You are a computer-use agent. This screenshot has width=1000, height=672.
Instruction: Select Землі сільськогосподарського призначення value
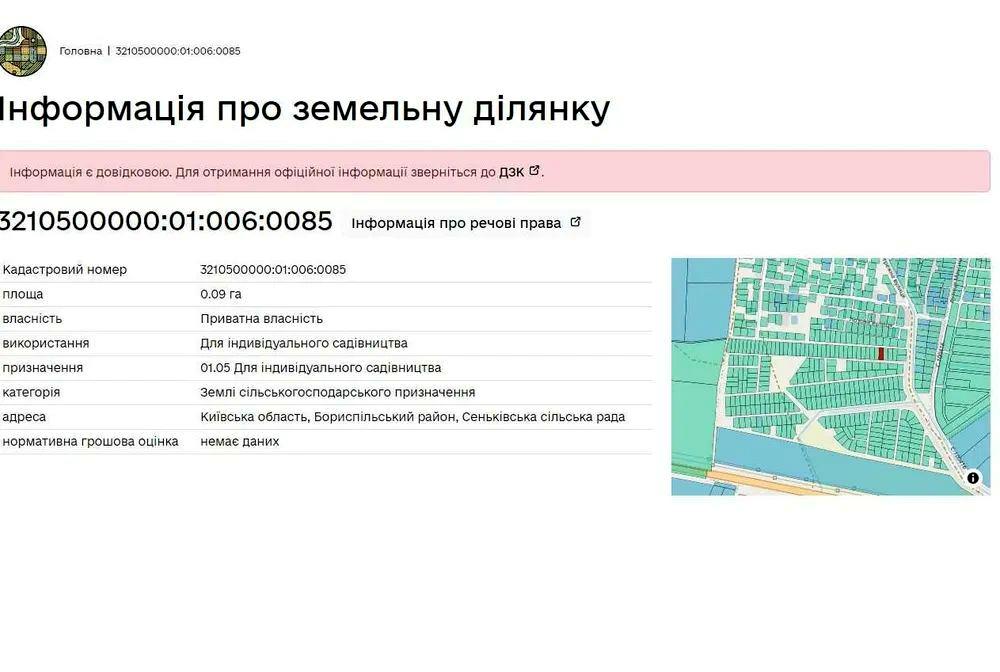click(x=337, y=392)
